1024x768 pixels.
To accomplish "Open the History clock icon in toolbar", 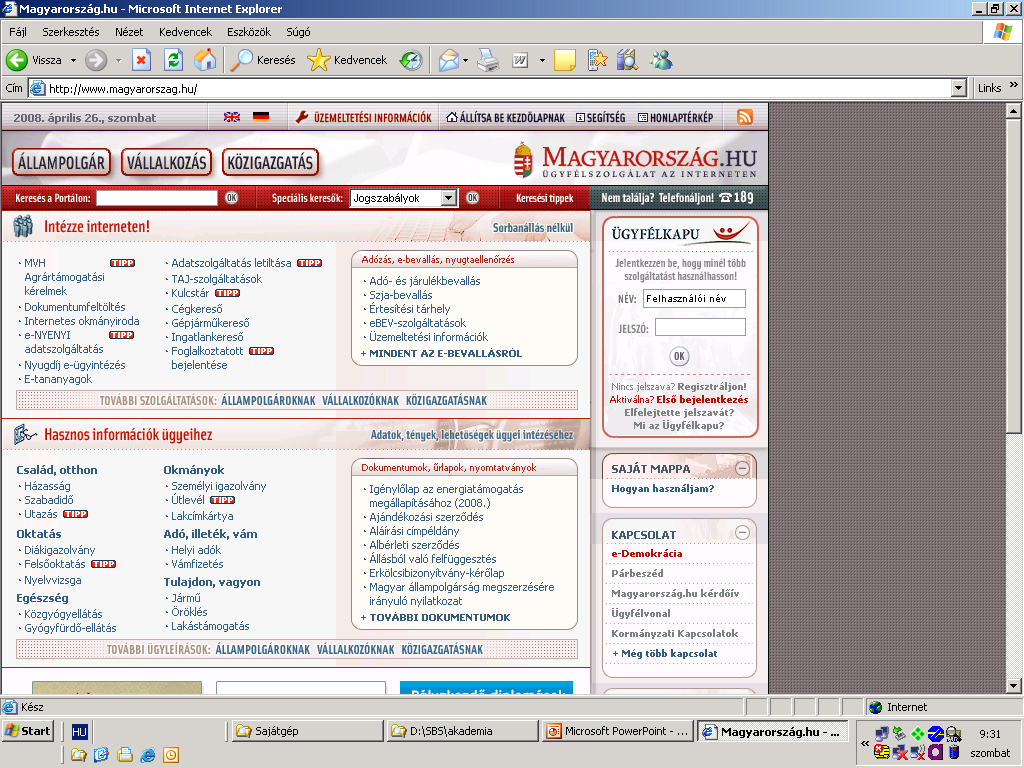I will [411, 60].
